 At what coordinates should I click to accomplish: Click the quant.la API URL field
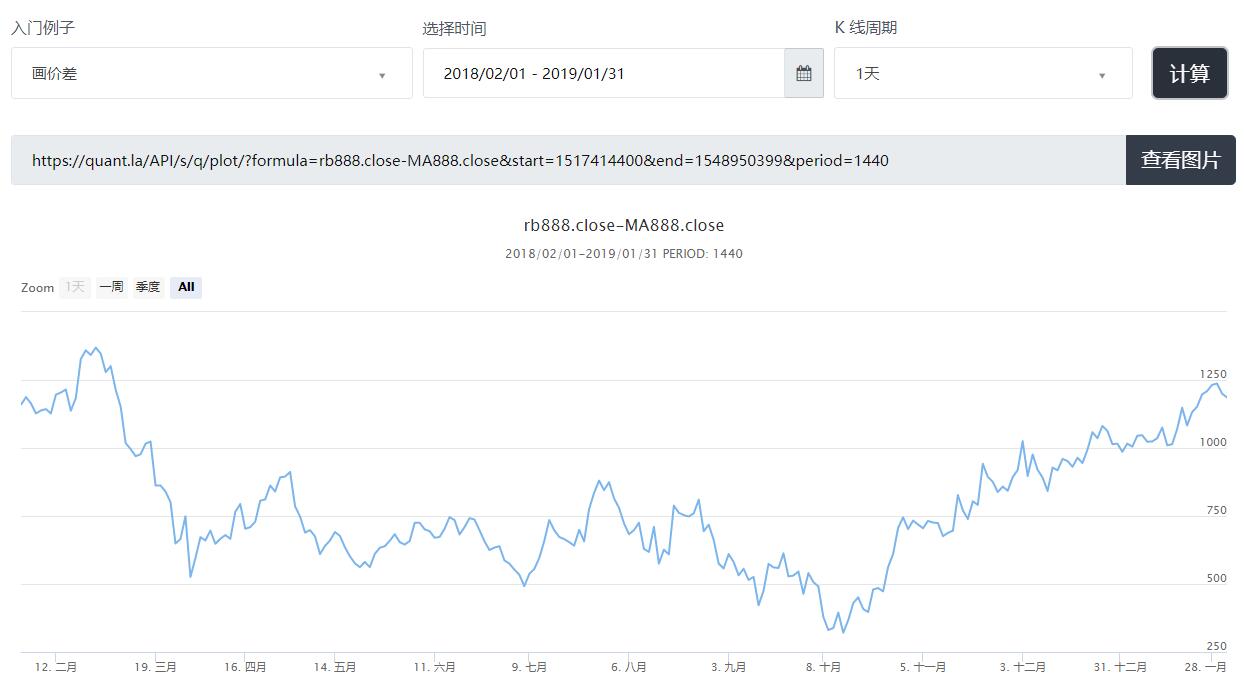(x=567, y=160)
